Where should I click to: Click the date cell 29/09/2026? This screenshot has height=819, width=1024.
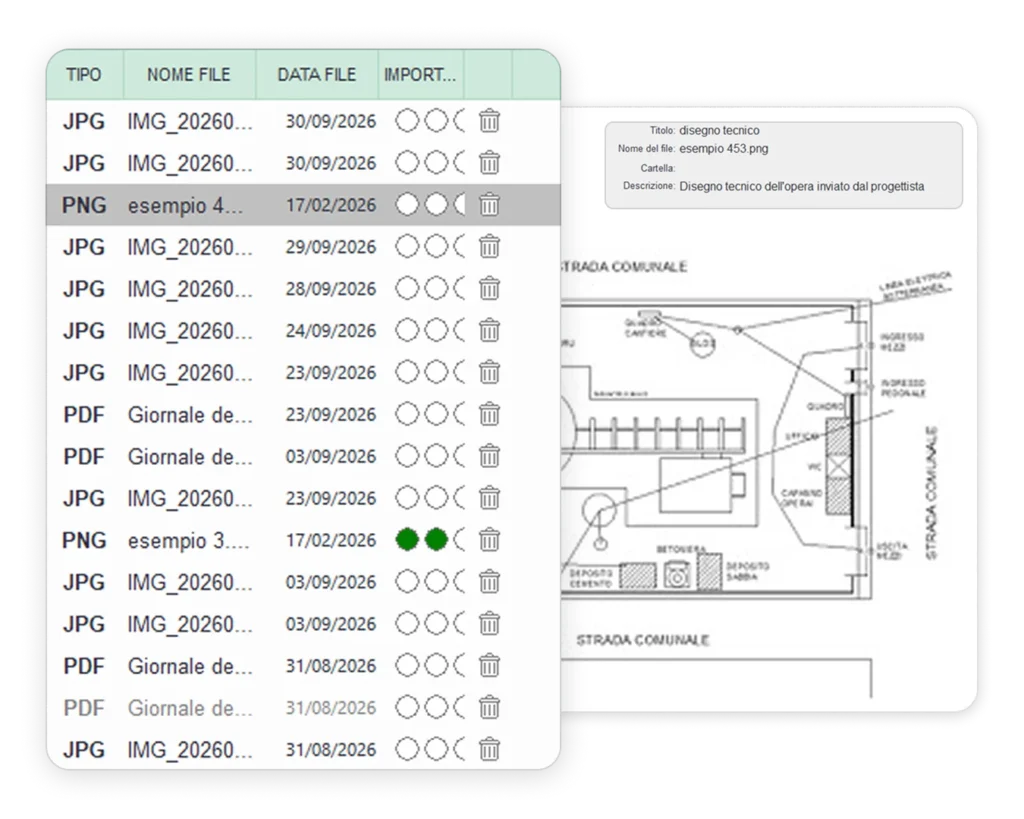coord(330,248)
